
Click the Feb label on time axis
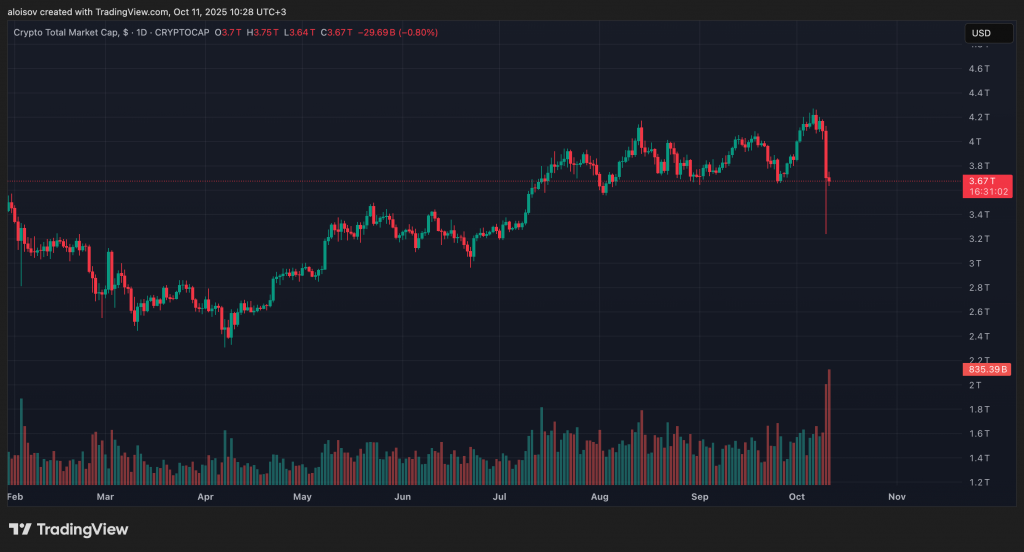[x=15, y=496]
